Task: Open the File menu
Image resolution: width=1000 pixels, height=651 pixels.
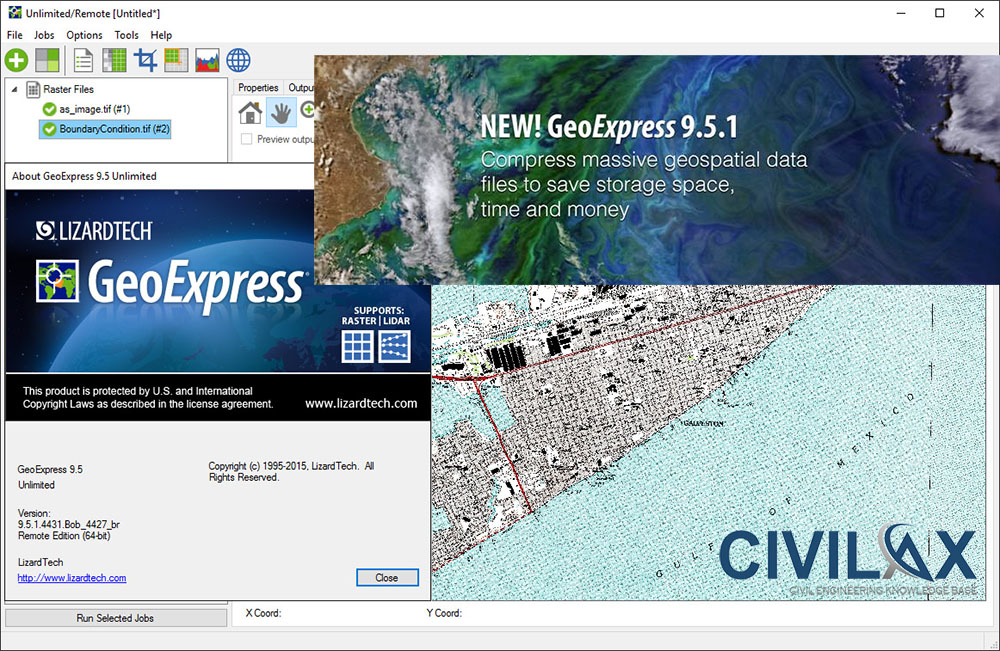Action: 15,35
